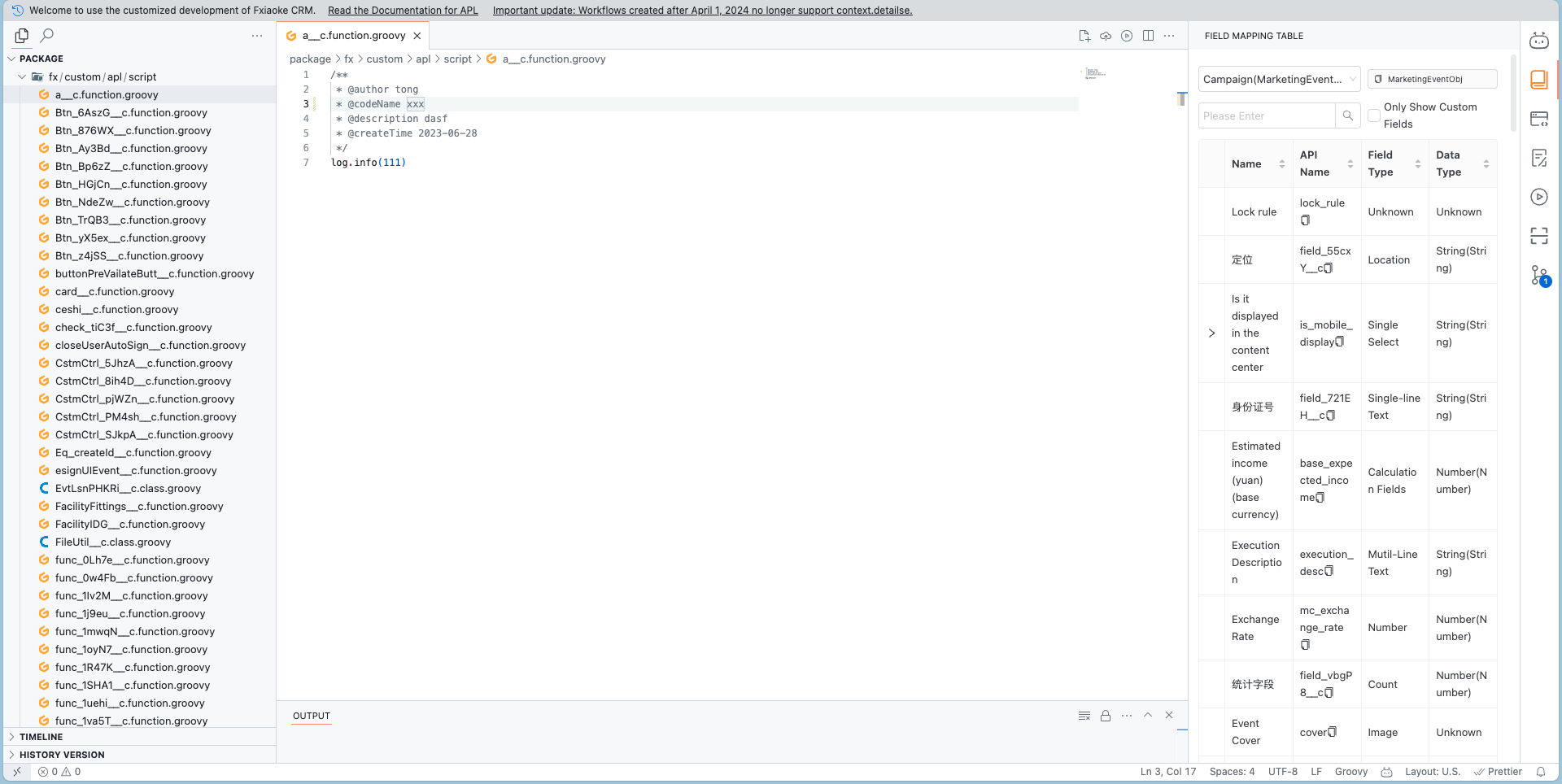Sort the table by Name column
Image resolution: width=1562 pixels, height=784 pixels.
[x=1282, y=164]
